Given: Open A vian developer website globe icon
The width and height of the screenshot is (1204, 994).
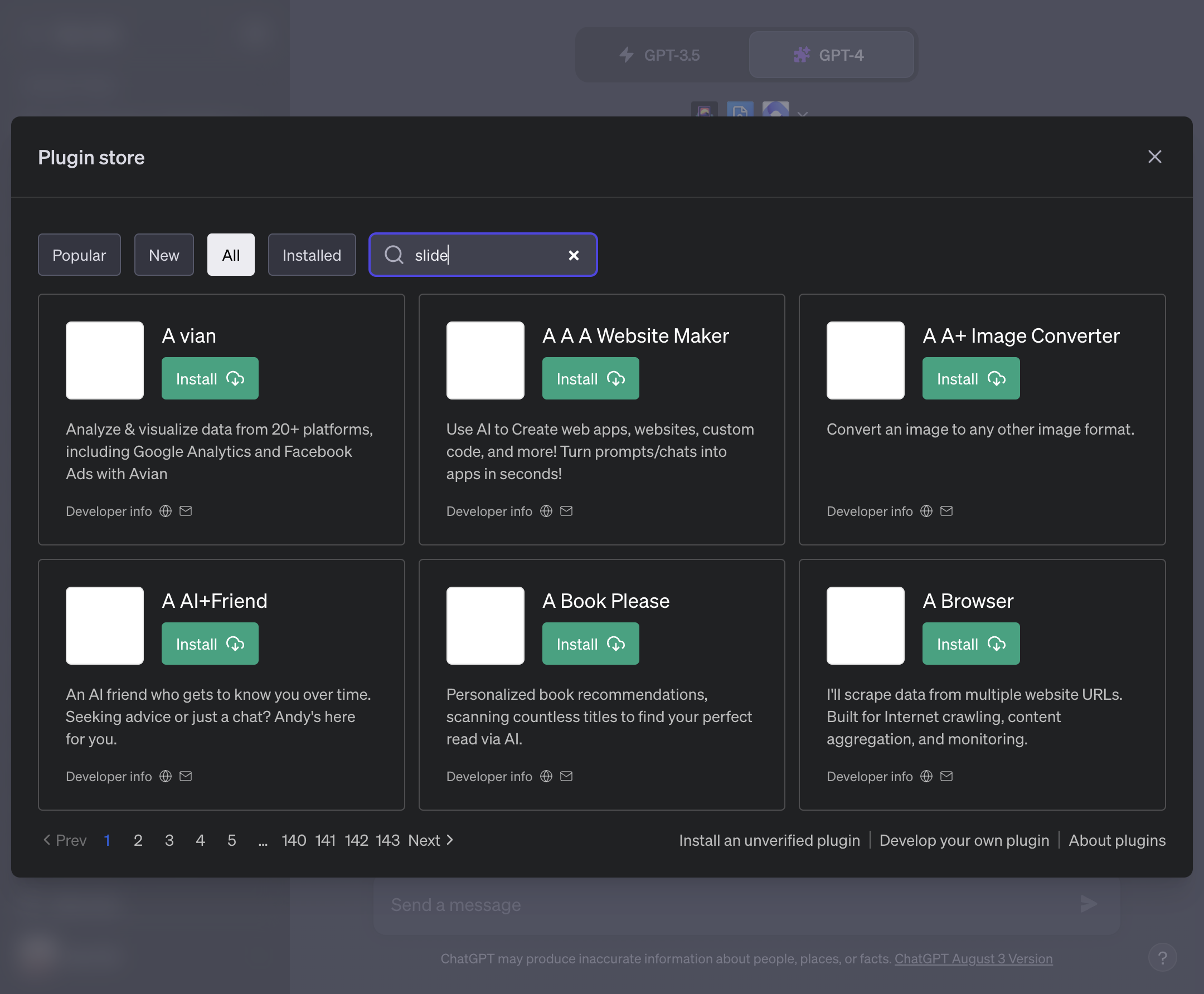Looking at the screenshot, I should [x=166, y=511].
